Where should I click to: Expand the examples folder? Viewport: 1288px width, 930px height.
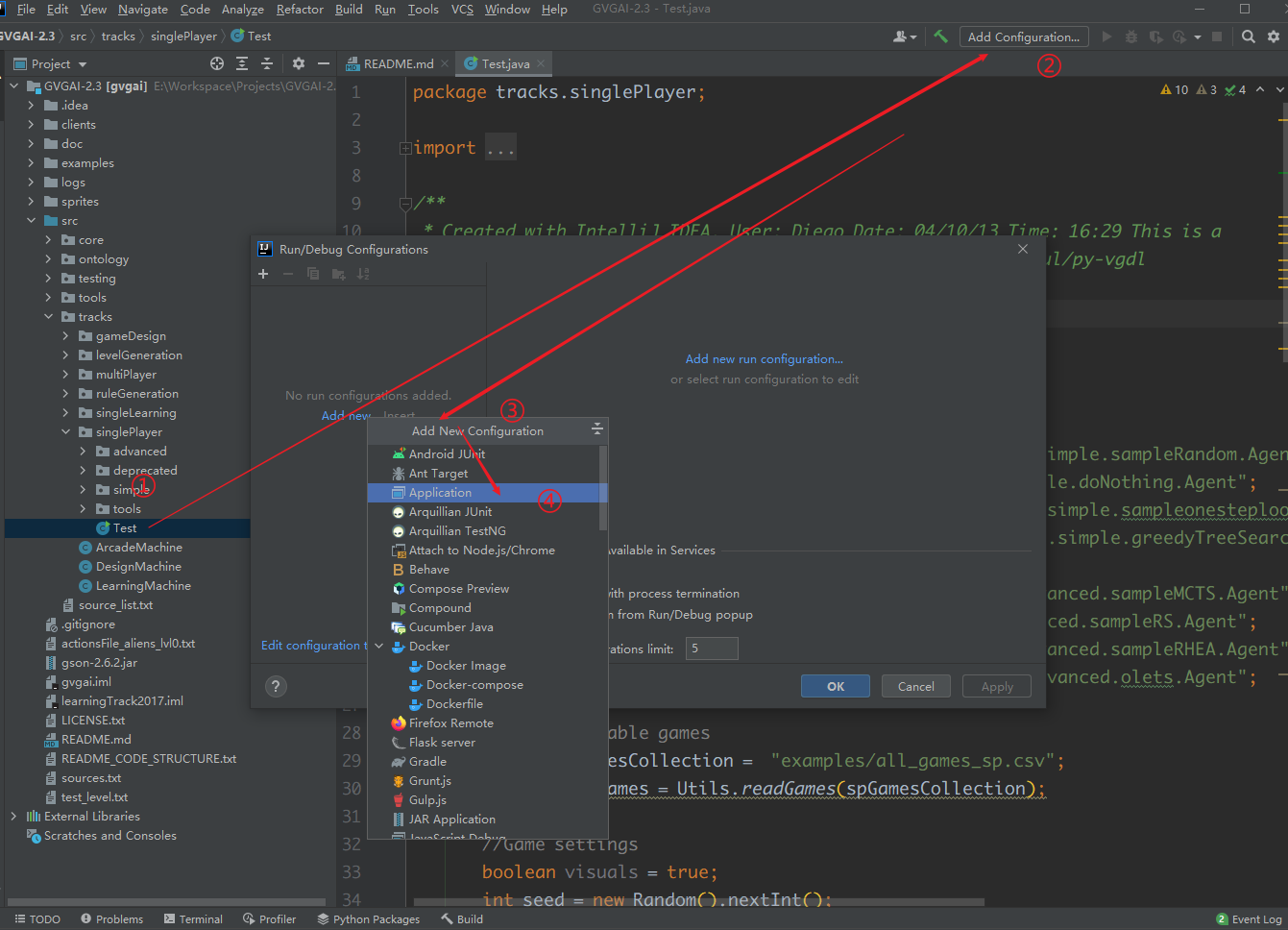pyautogui.click(x=31, y=163)
